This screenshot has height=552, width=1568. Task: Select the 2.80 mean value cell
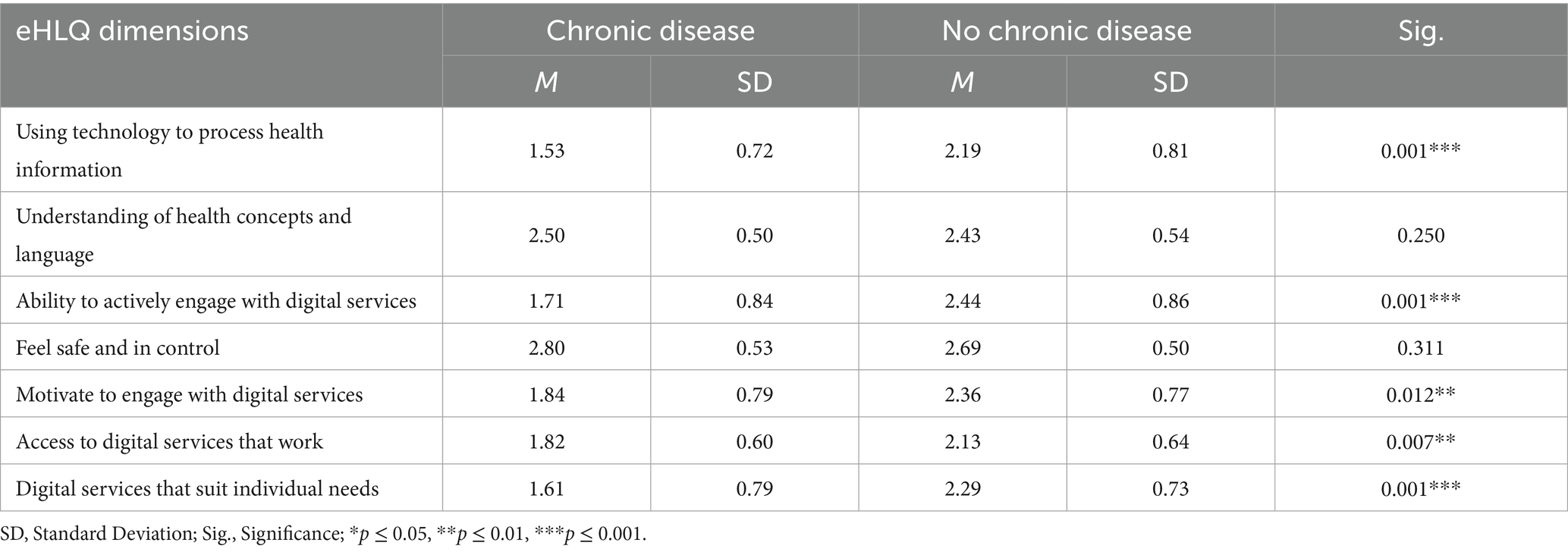click(x=546, y=348)
